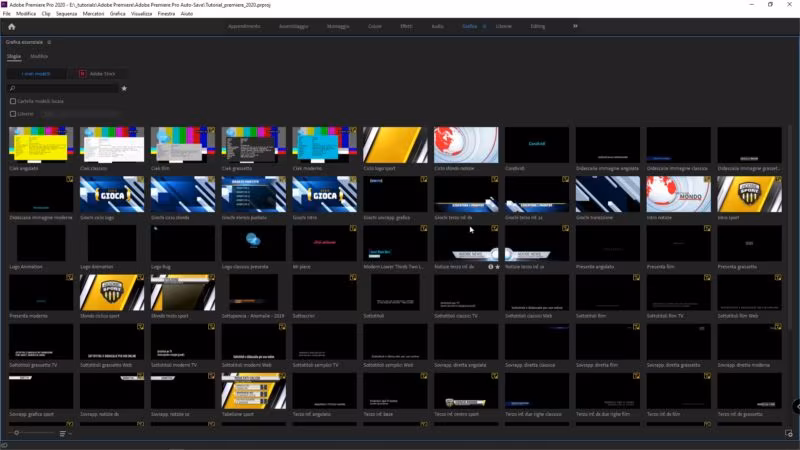Enable Cartella modelli locale checkbox
This screenshot has height=450, width=800.
13,102
